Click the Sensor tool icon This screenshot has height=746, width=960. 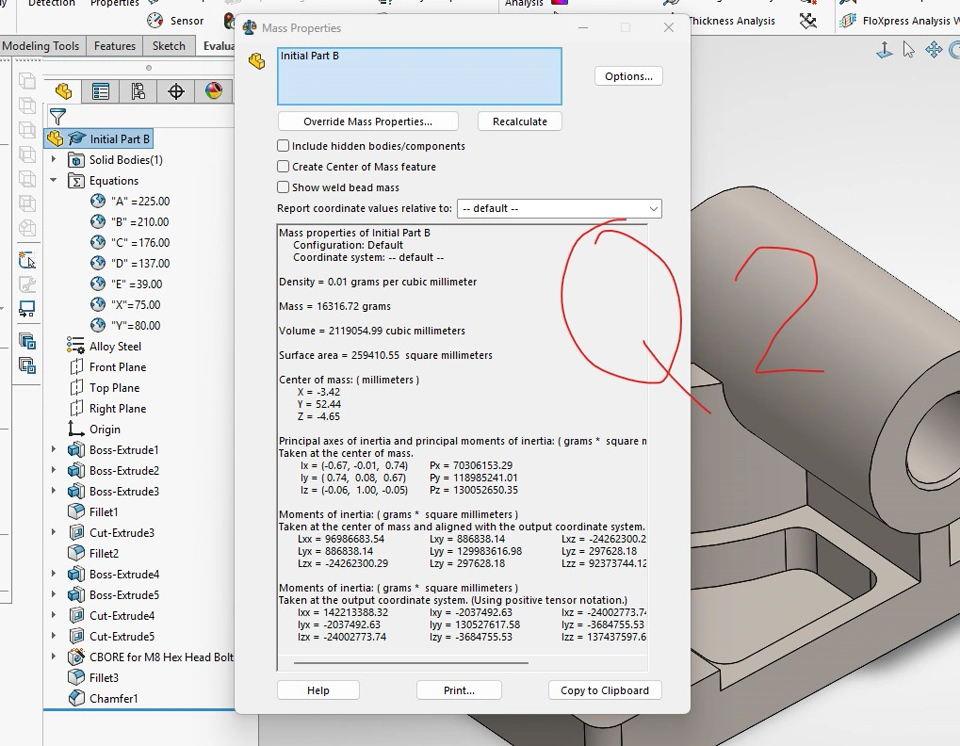pos(155,21)
